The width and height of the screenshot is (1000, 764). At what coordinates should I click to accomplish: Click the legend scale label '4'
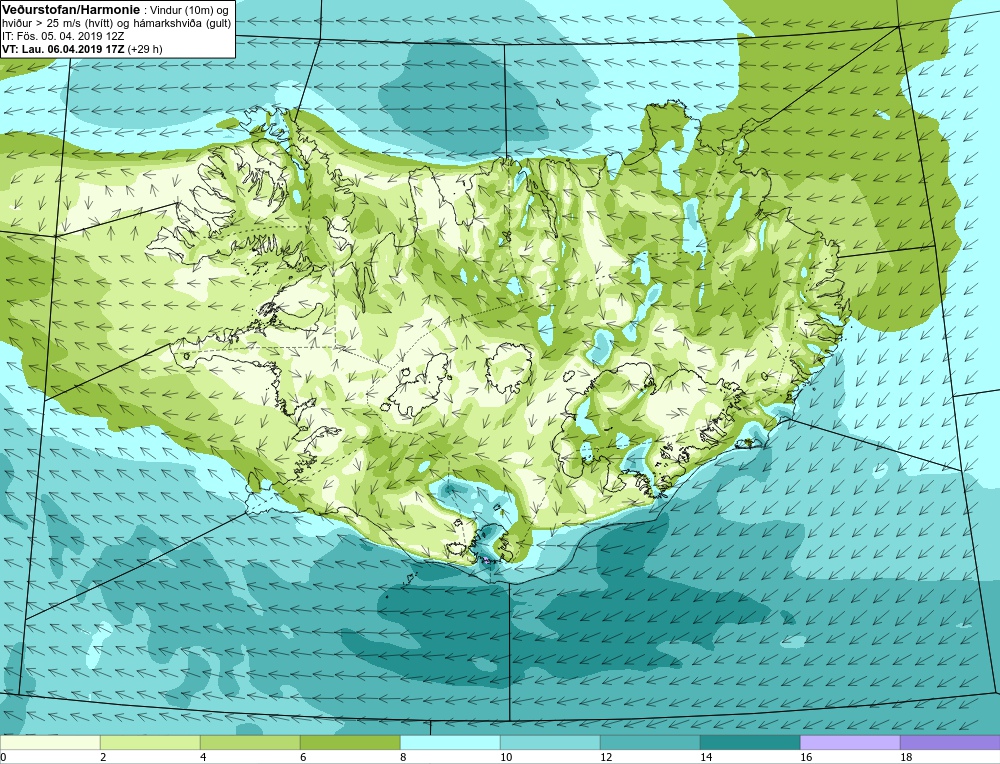point(203,757)
